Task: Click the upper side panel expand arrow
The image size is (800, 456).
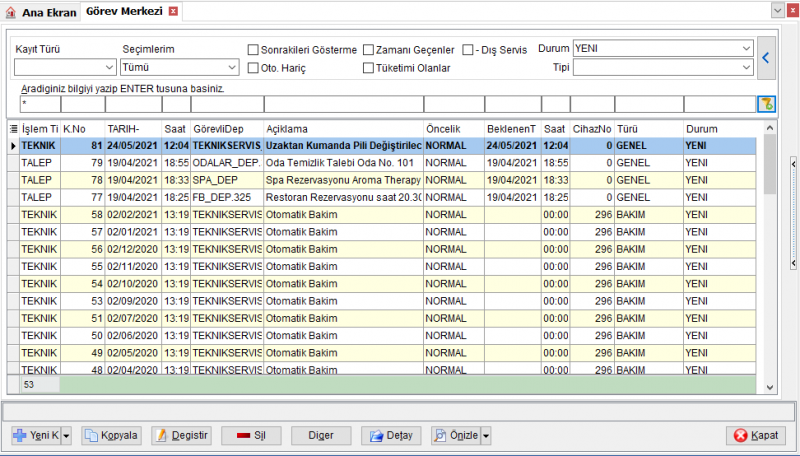Action: coord(793,164)
